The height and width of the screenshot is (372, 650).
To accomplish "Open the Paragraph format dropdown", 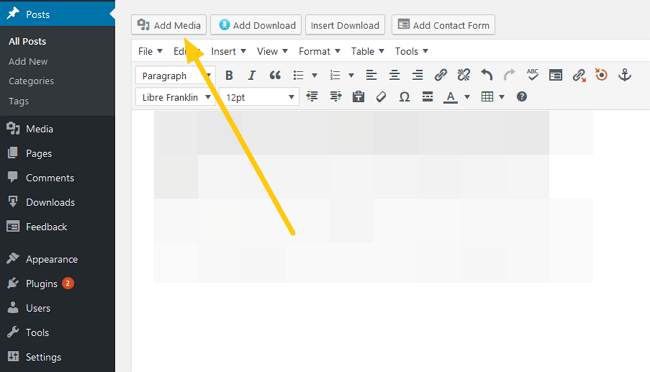I will pos(175,76).
